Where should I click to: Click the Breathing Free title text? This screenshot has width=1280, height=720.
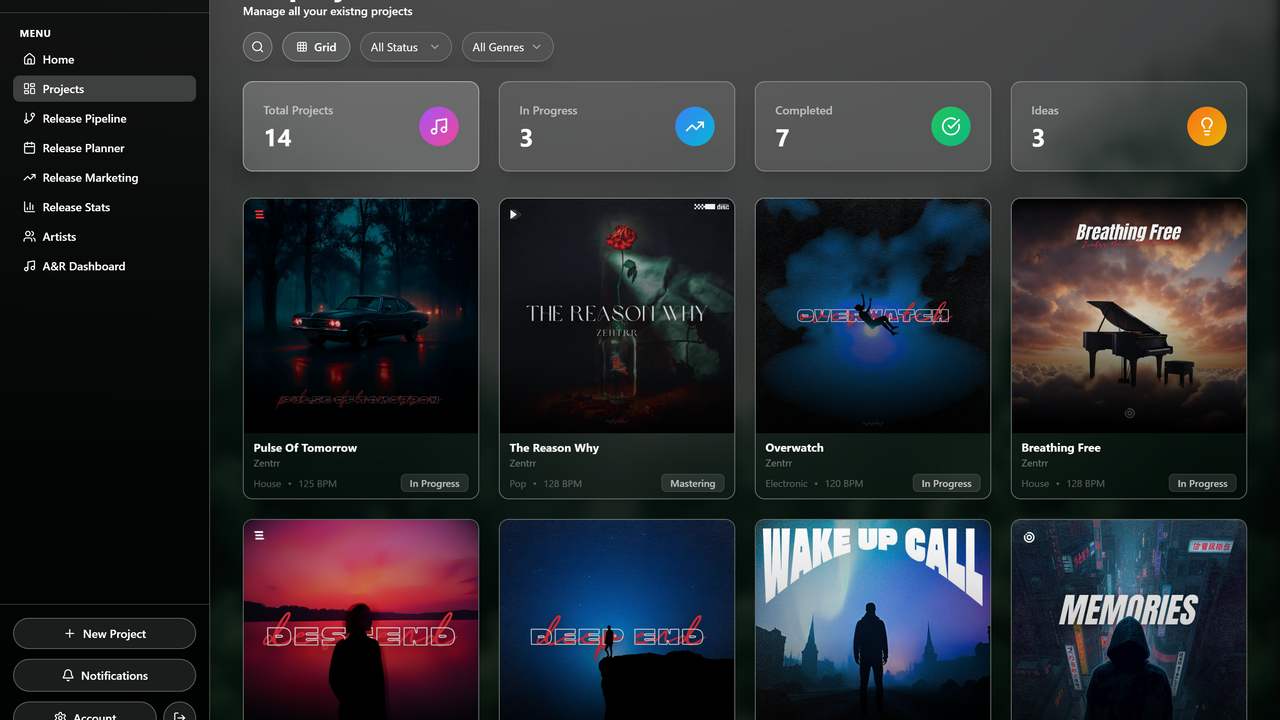1061,448
